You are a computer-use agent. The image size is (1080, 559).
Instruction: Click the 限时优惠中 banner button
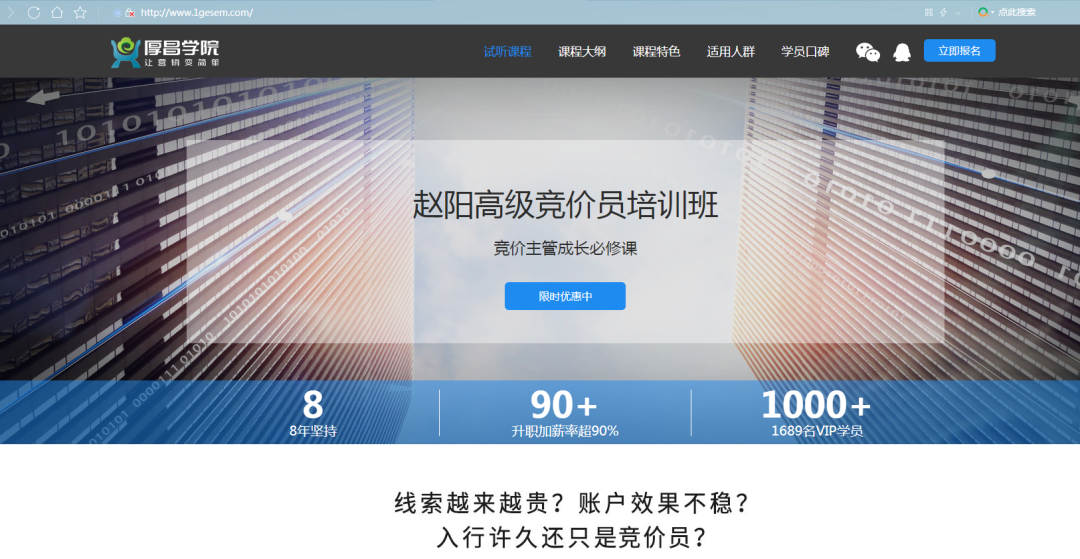(565, 296)
